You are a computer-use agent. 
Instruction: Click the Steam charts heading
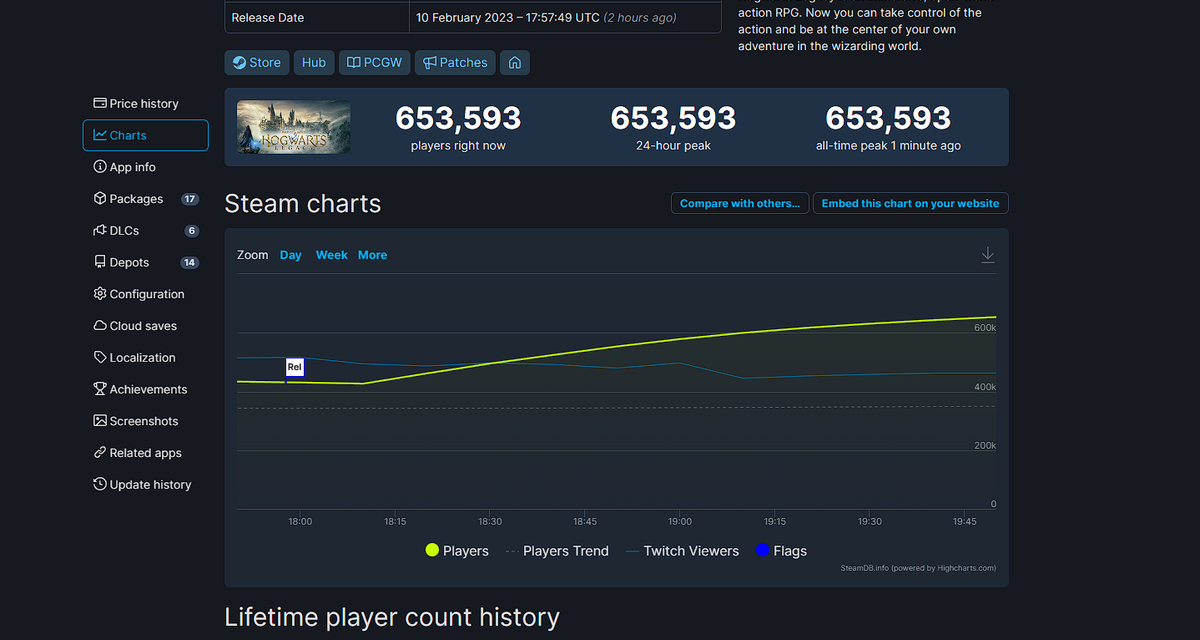[x=303, y=204]
